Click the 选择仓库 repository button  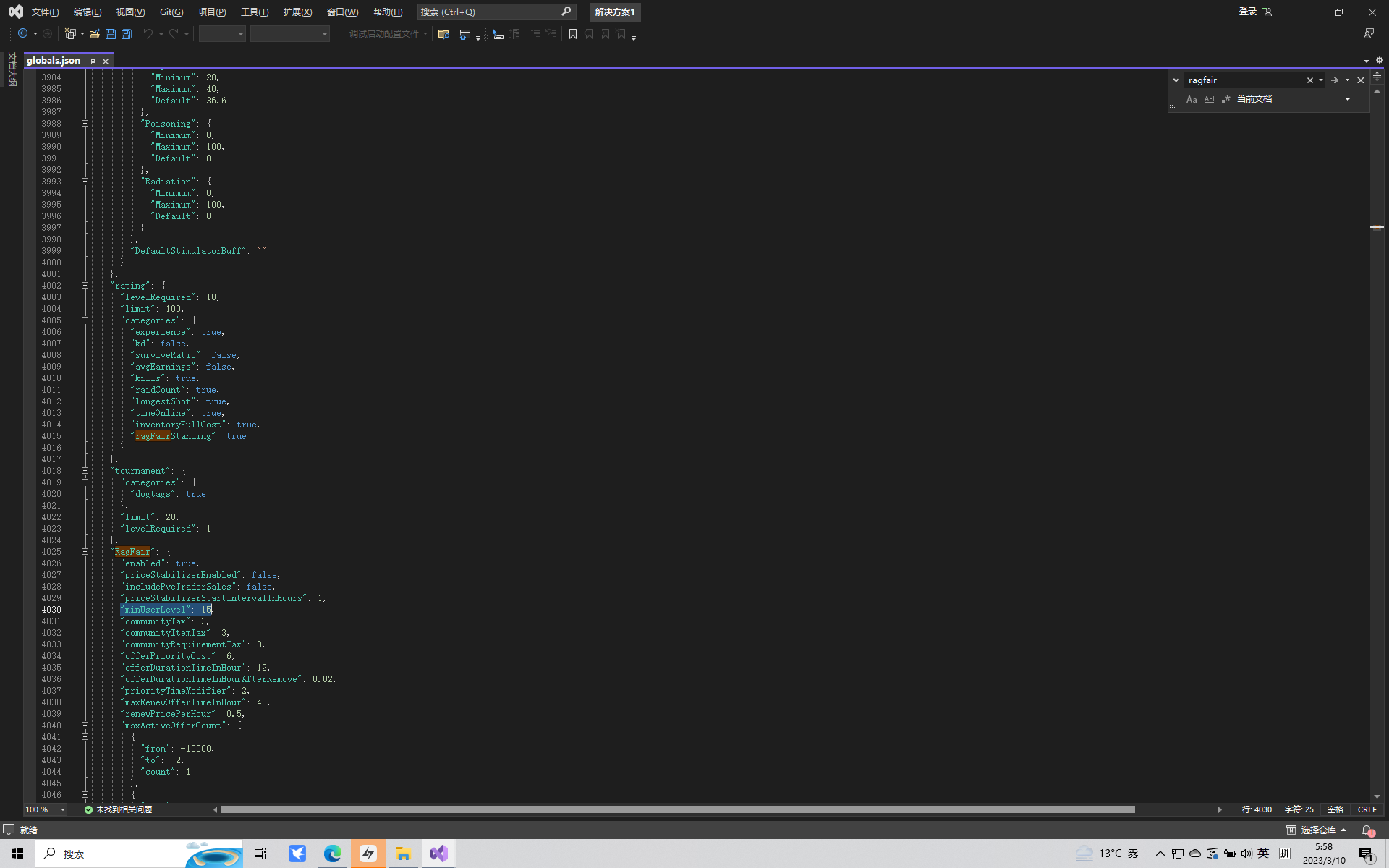point(1317,830)
